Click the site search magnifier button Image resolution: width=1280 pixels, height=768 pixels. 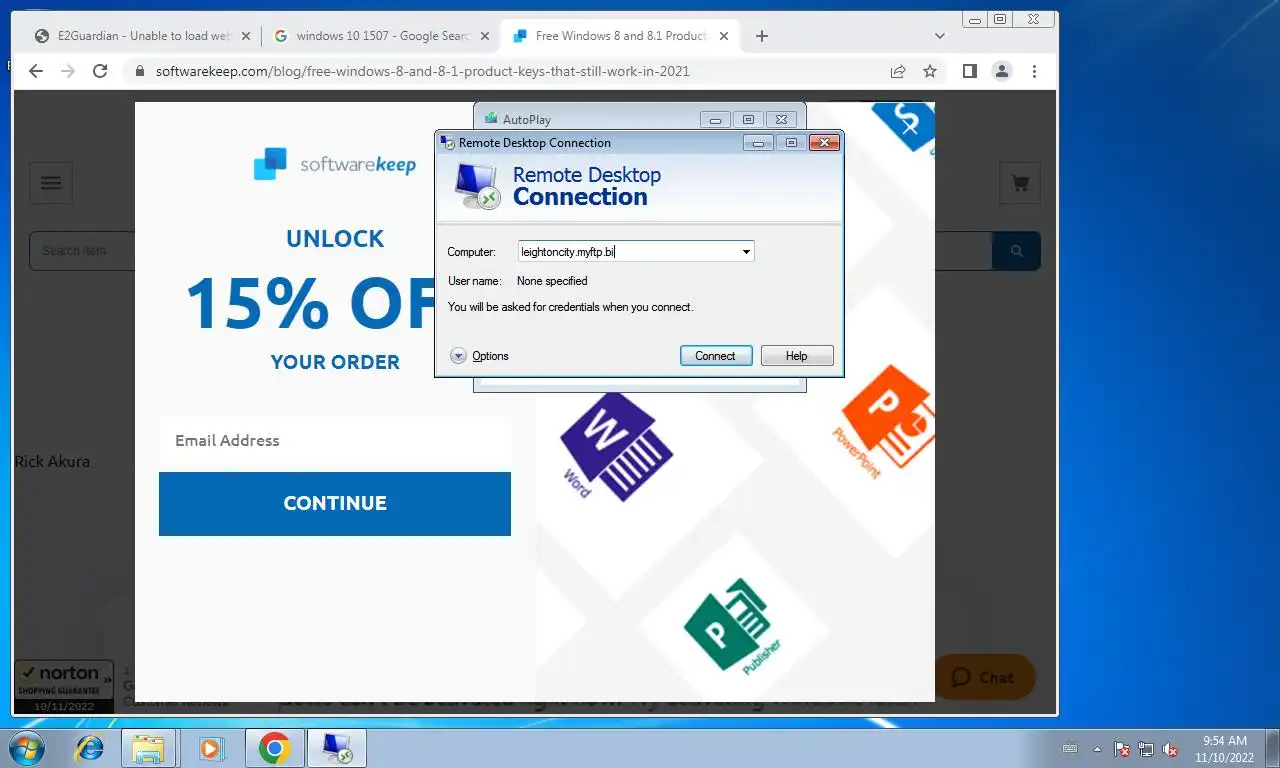tap(1016, 251)
